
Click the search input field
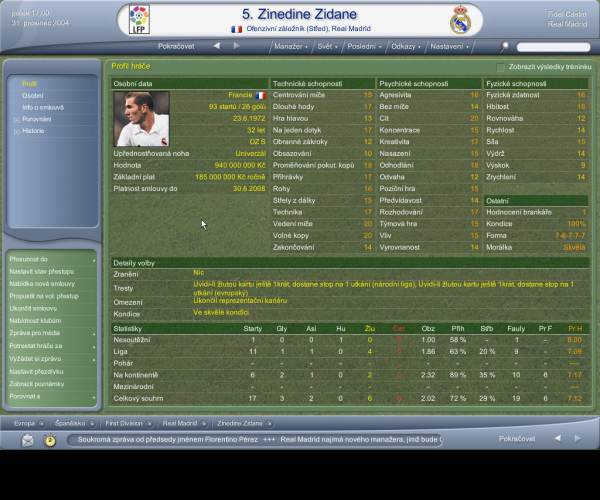553,47
